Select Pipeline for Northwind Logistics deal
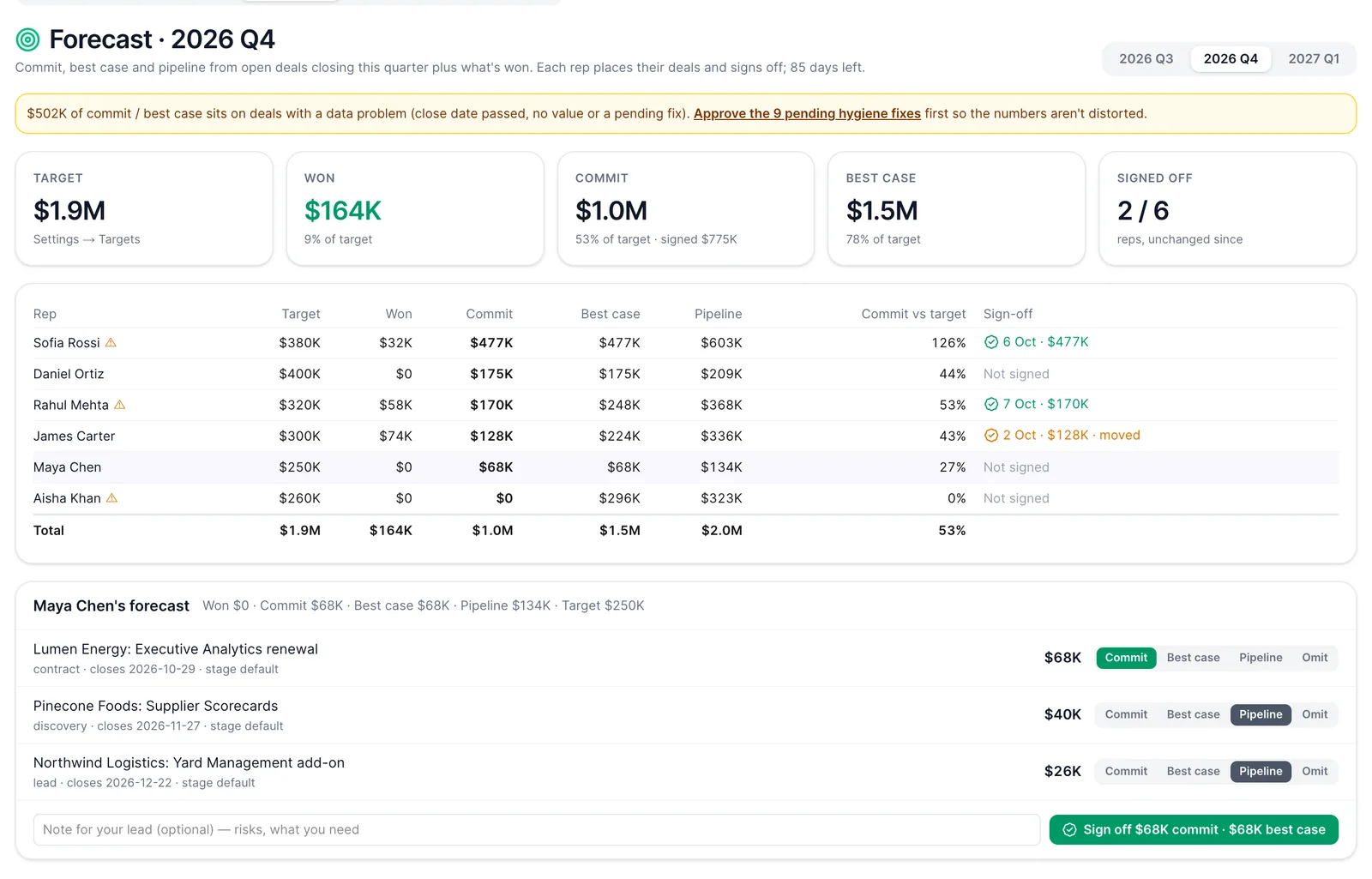Image resolution: width=1372 pixels, height=879 pixels. click(1261, 771)
